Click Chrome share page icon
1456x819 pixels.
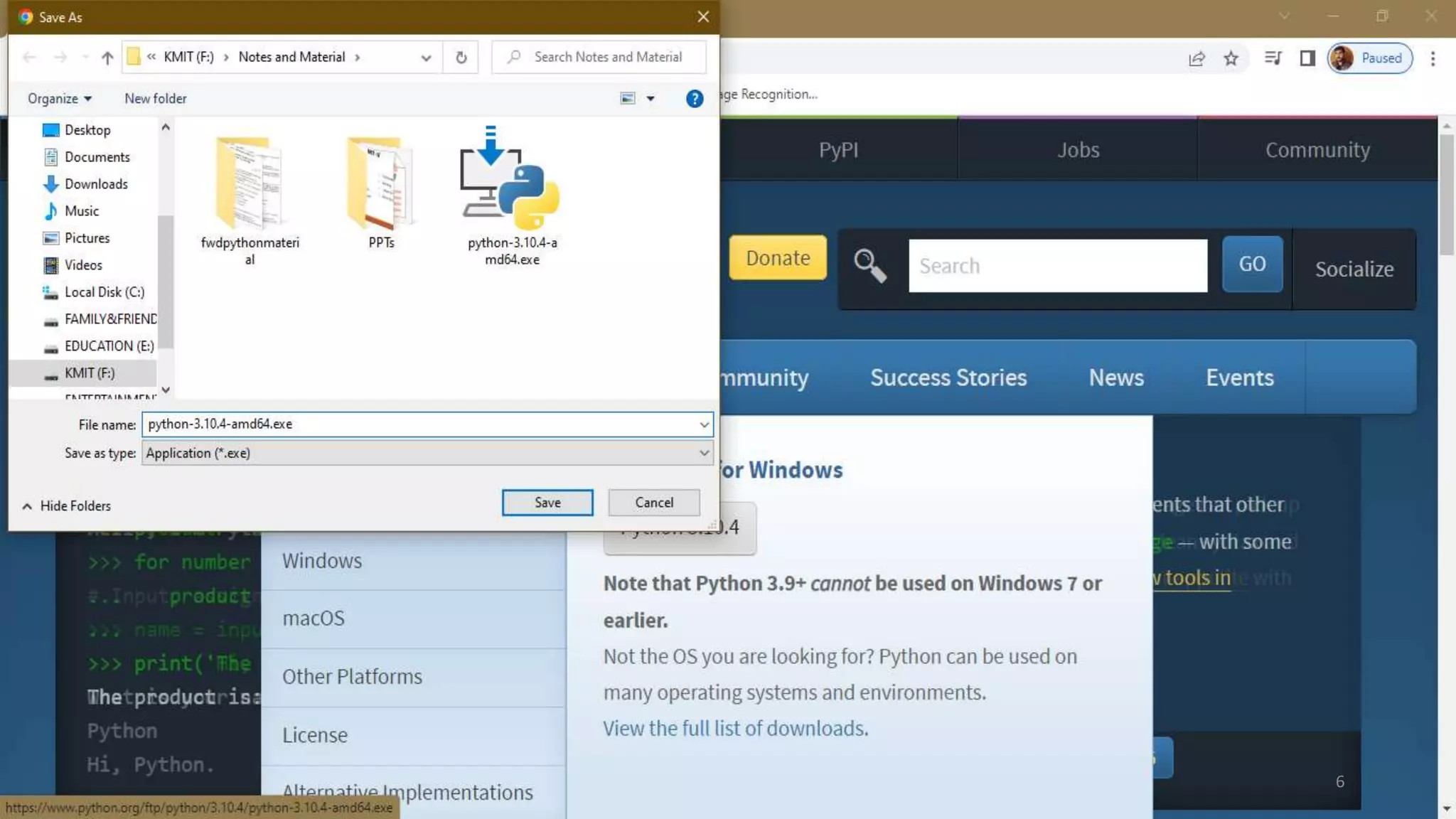(1197, 58)
